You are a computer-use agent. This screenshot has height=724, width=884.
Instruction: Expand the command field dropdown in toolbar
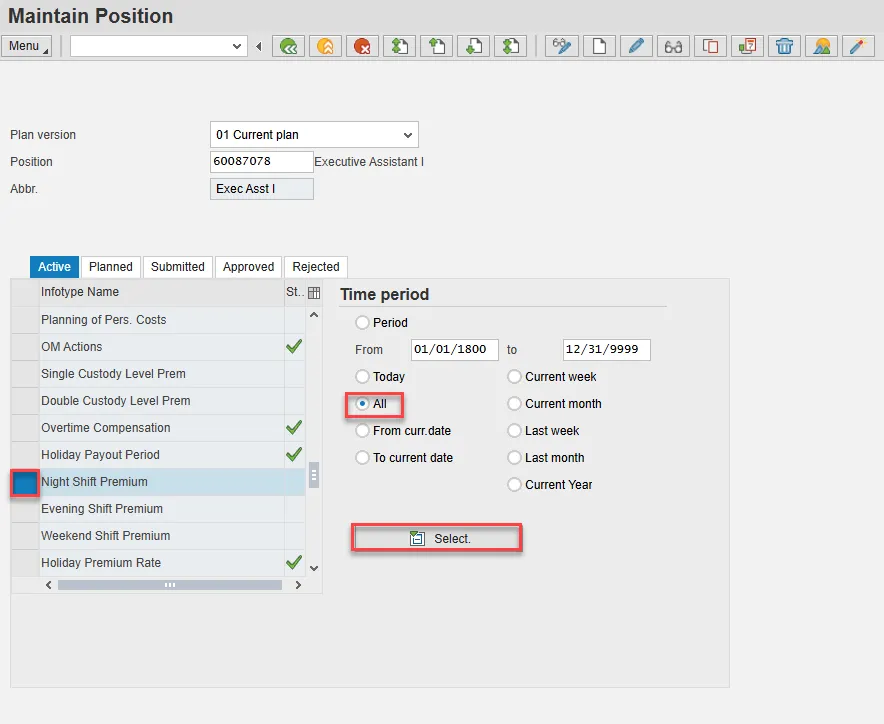pos(237,46)
